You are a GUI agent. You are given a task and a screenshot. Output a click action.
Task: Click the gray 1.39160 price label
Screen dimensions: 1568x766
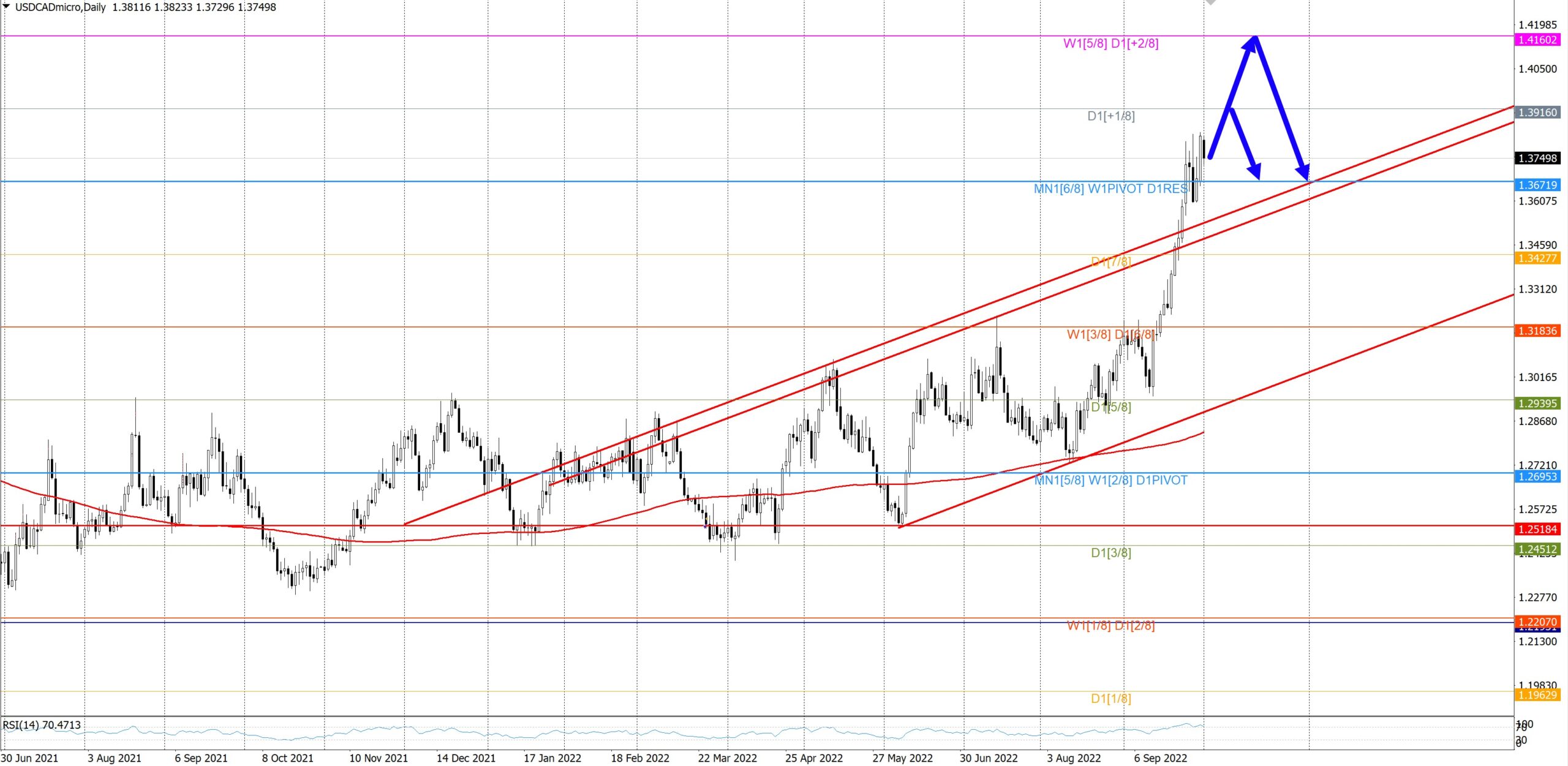click(x=1537, y=113)
